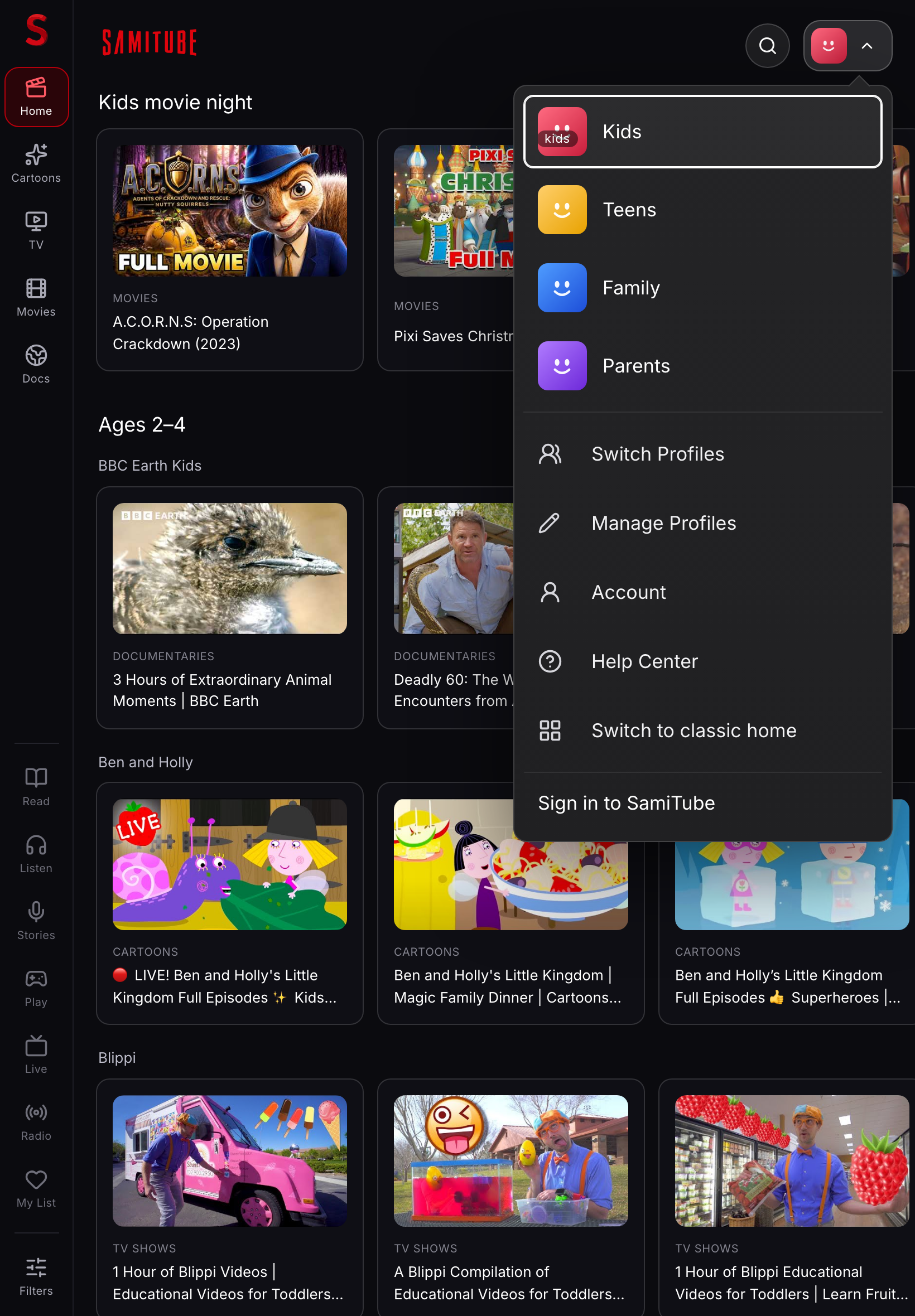This screenshot has width=915, height=1316.
Task: Click the red S logo in sidebar
Action: pyautogui.click(x=37, y=30)
